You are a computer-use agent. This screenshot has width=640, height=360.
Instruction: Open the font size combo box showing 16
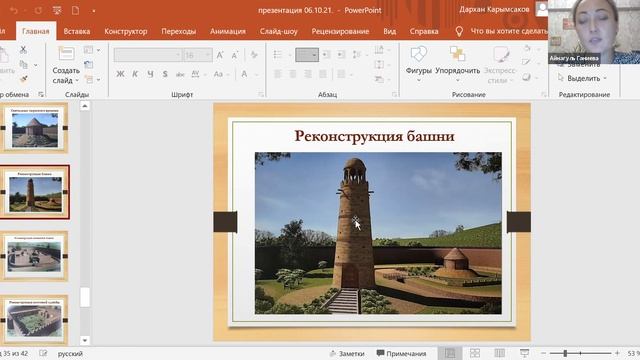[x=198, y=55]
